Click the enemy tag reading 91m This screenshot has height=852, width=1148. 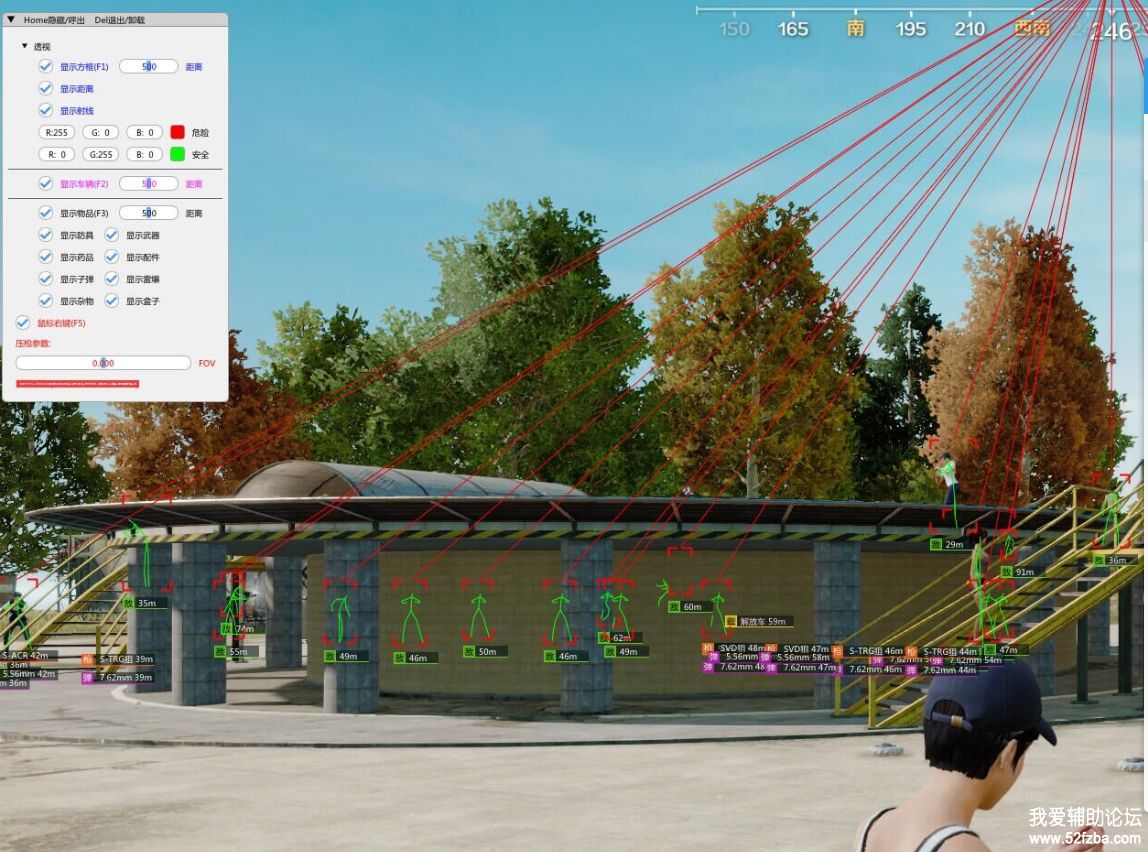(1023, 572)
